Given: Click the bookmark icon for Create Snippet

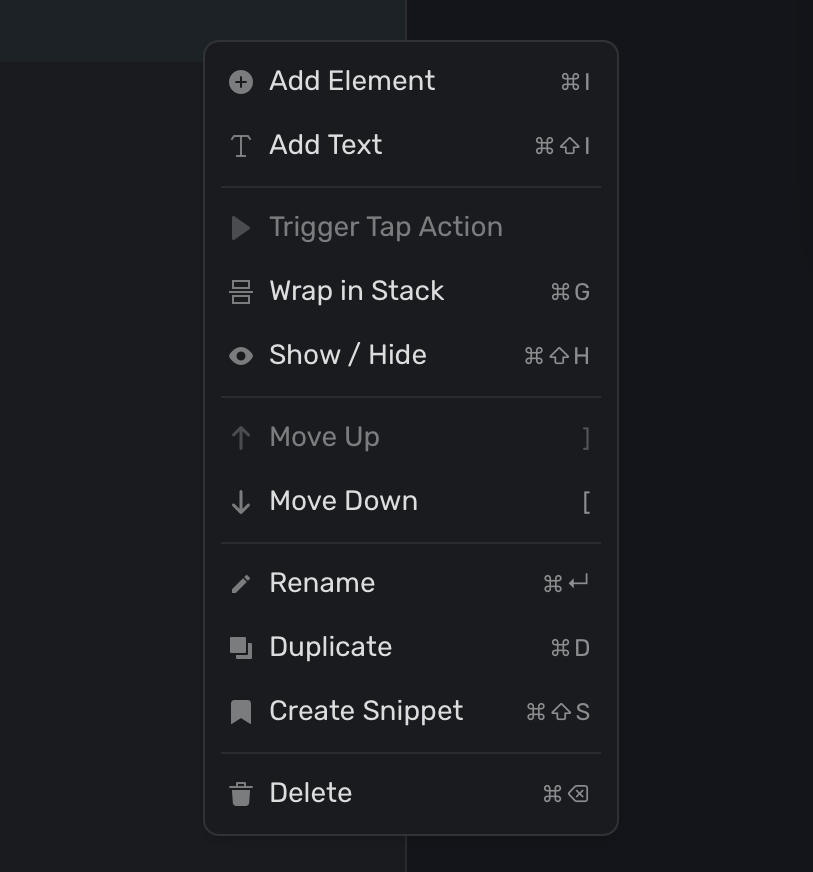Looking at the screenshot, I should pos(241,712).
